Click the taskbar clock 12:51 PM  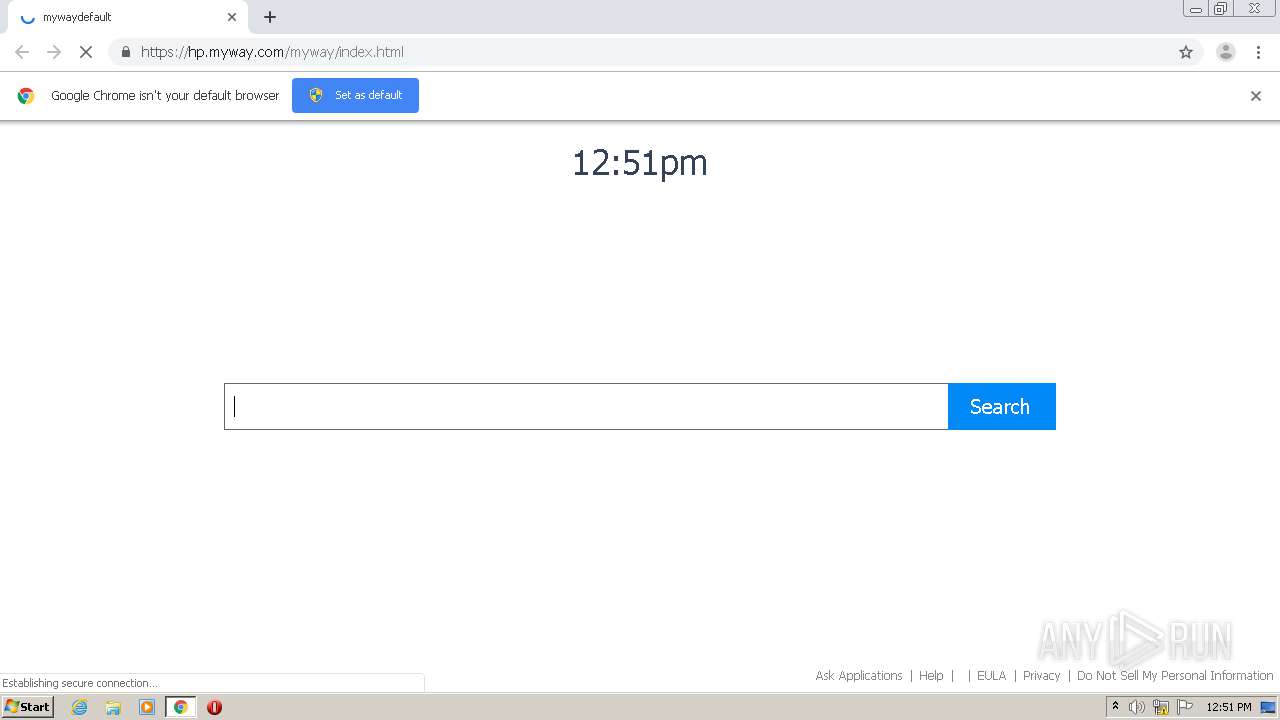tap(1229, 707)
